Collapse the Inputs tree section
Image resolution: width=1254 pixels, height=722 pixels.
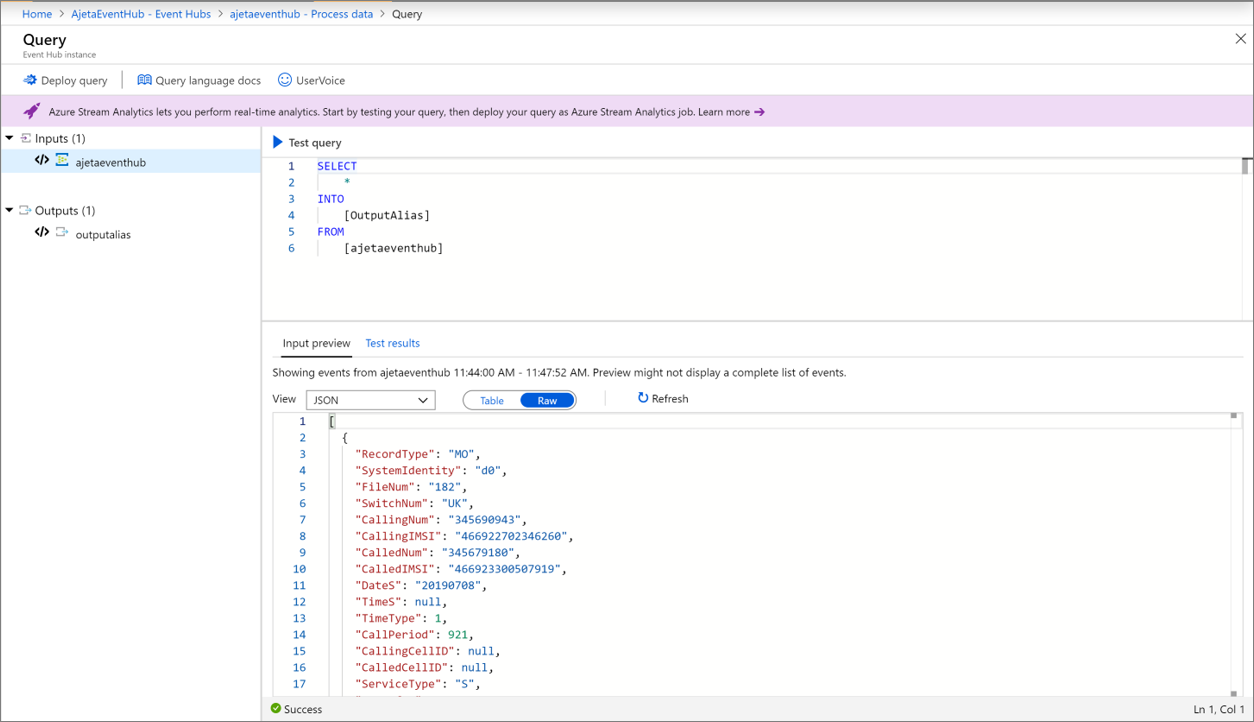coord(10,138)
